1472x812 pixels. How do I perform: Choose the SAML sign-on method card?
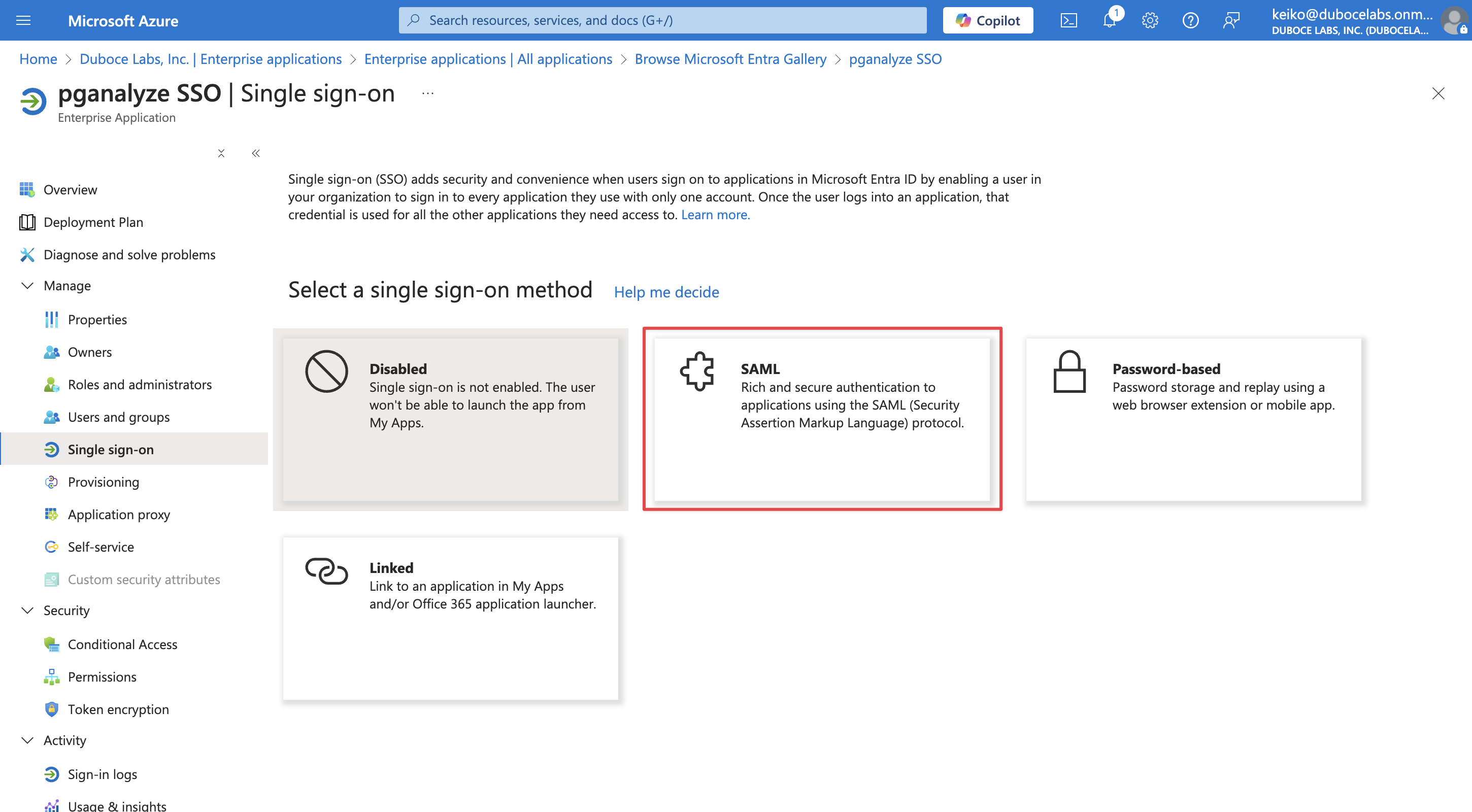pos(822,419)
